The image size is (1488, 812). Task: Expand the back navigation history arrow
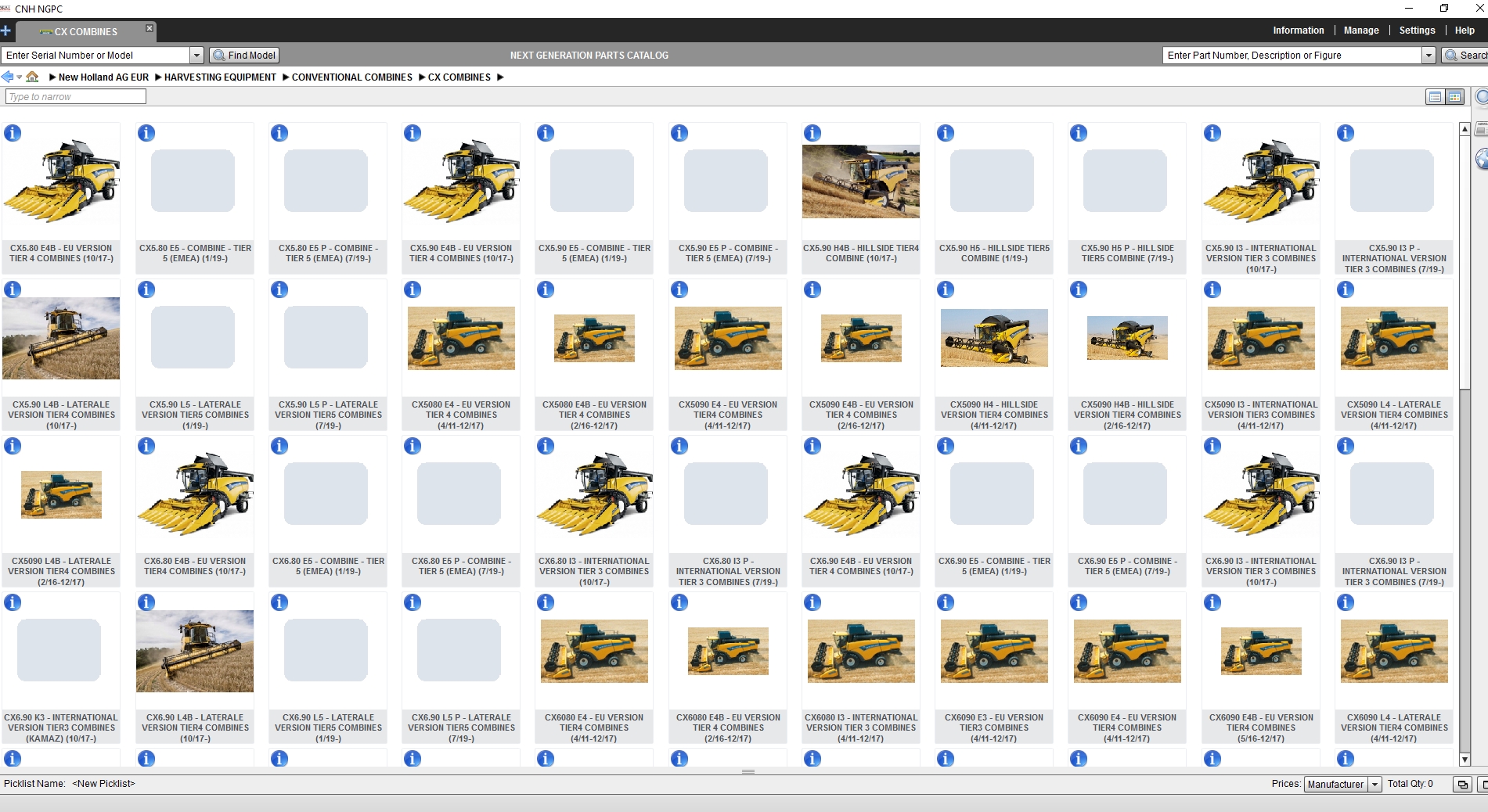click(20, 77)
